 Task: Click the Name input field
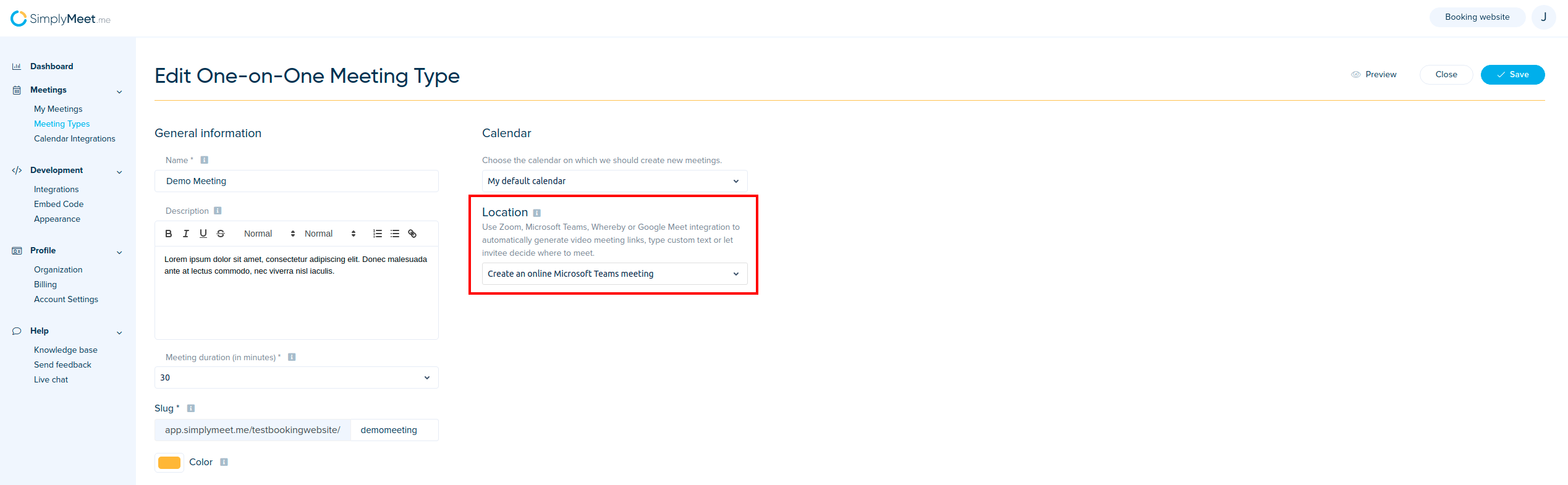pos(296,181)
